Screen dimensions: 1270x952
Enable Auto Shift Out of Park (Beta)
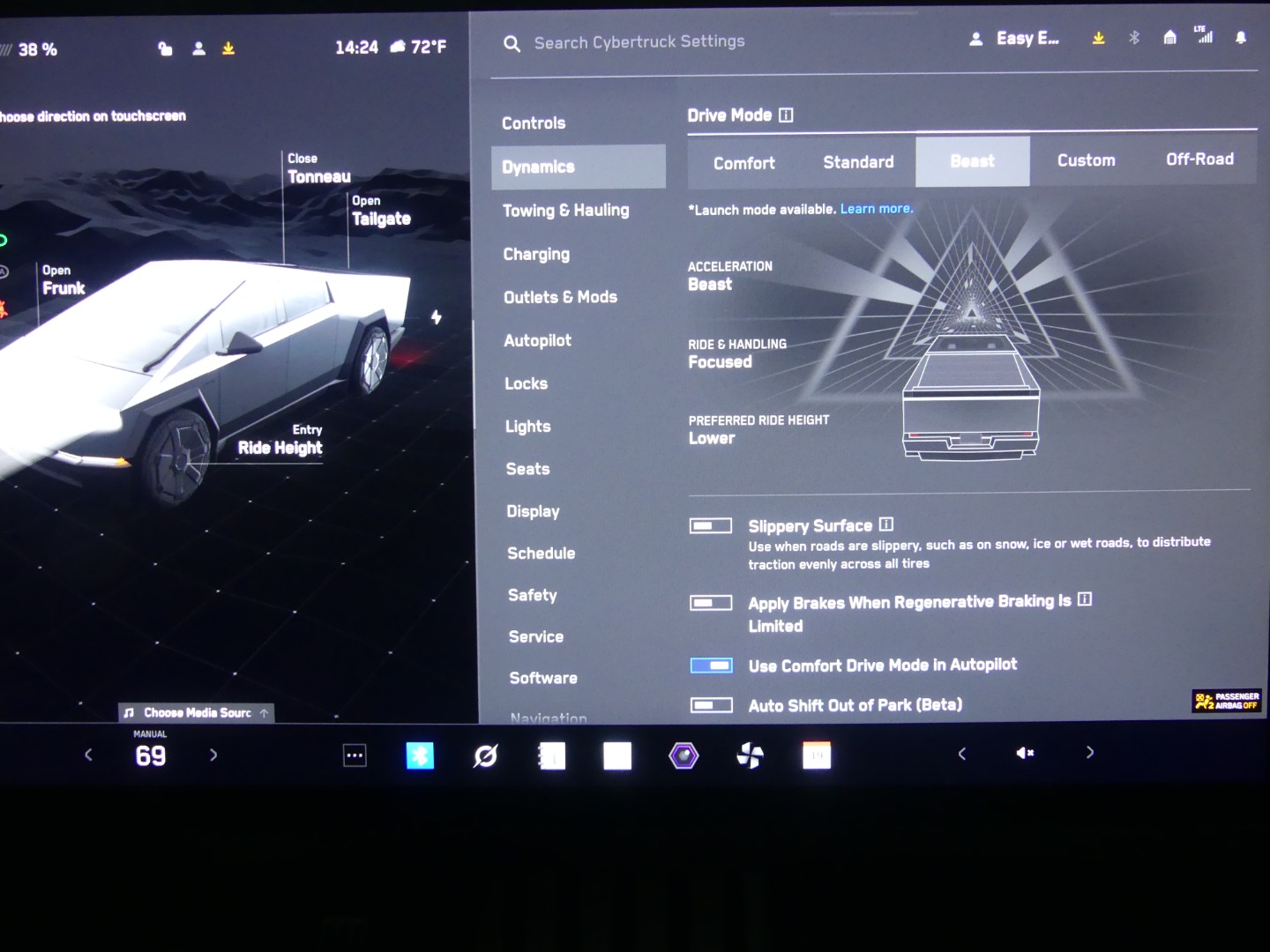(x=711, y=705)
